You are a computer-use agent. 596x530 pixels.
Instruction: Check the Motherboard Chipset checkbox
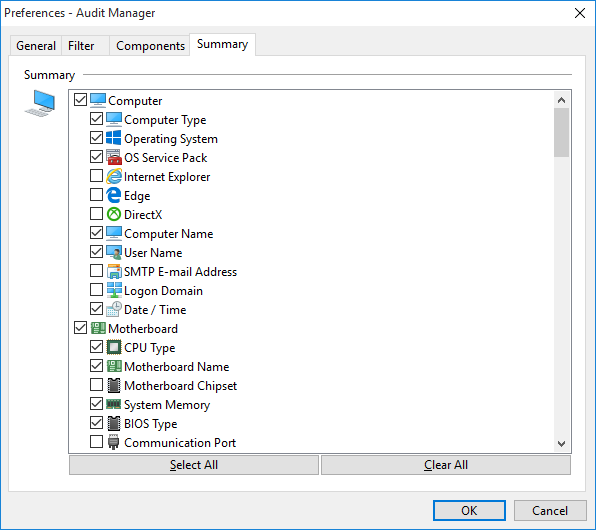point(97,385)
